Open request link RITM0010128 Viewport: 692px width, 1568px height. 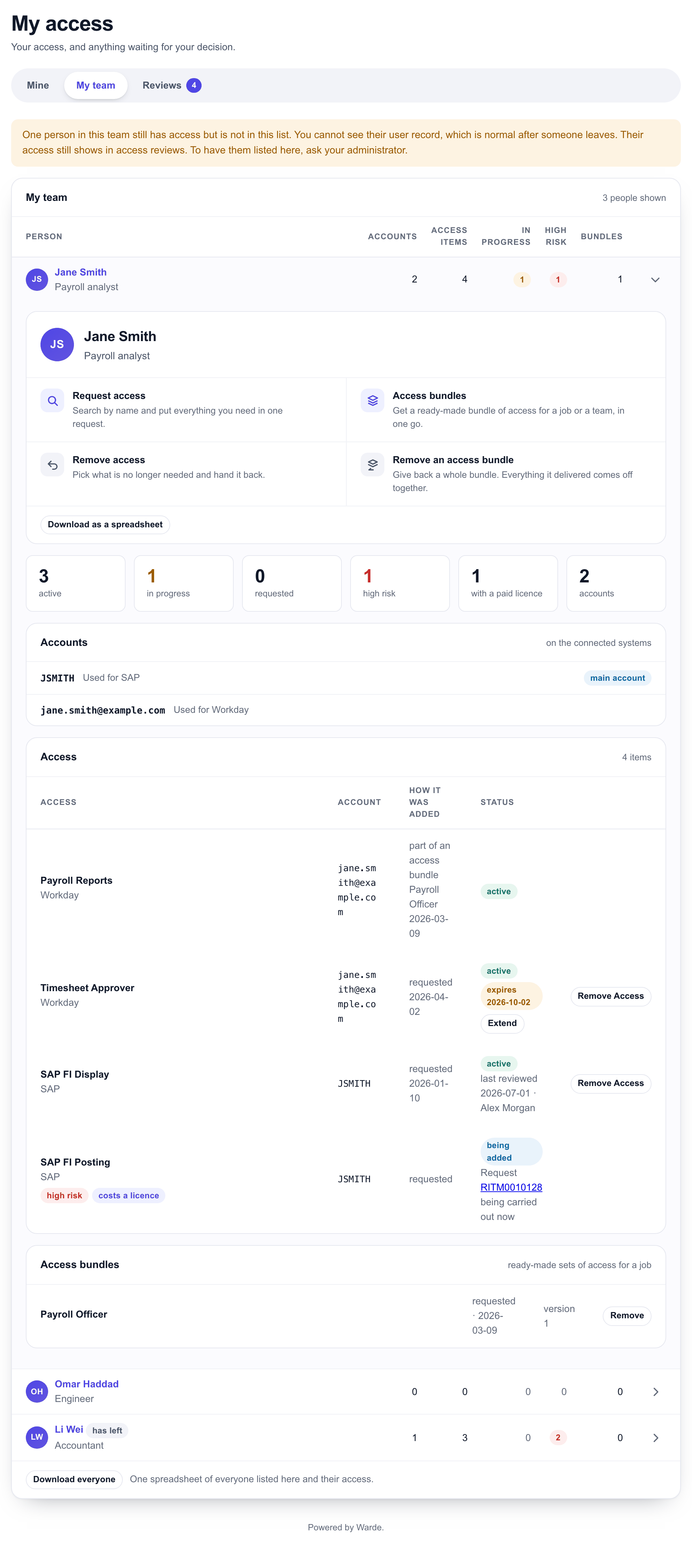click(x=511, y=1188)
